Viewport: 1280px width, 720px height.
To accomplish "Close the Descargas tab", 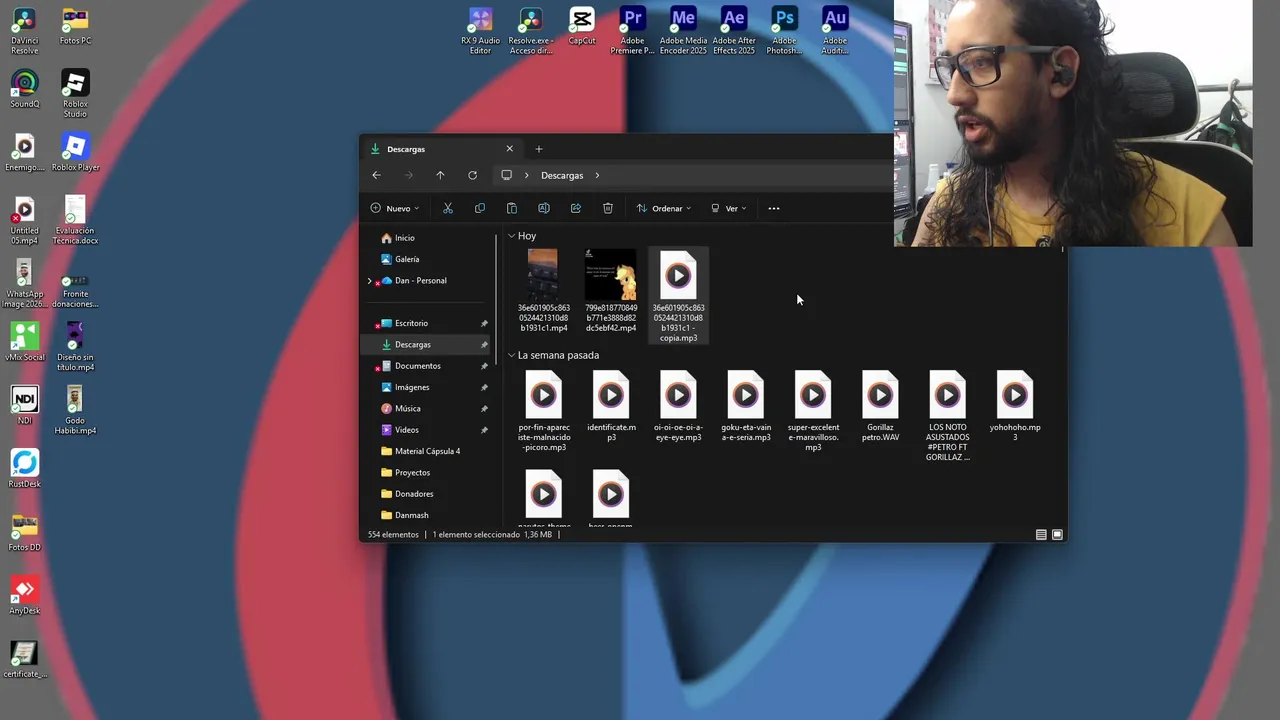I will pyautogui.click(x=509, y=149).
